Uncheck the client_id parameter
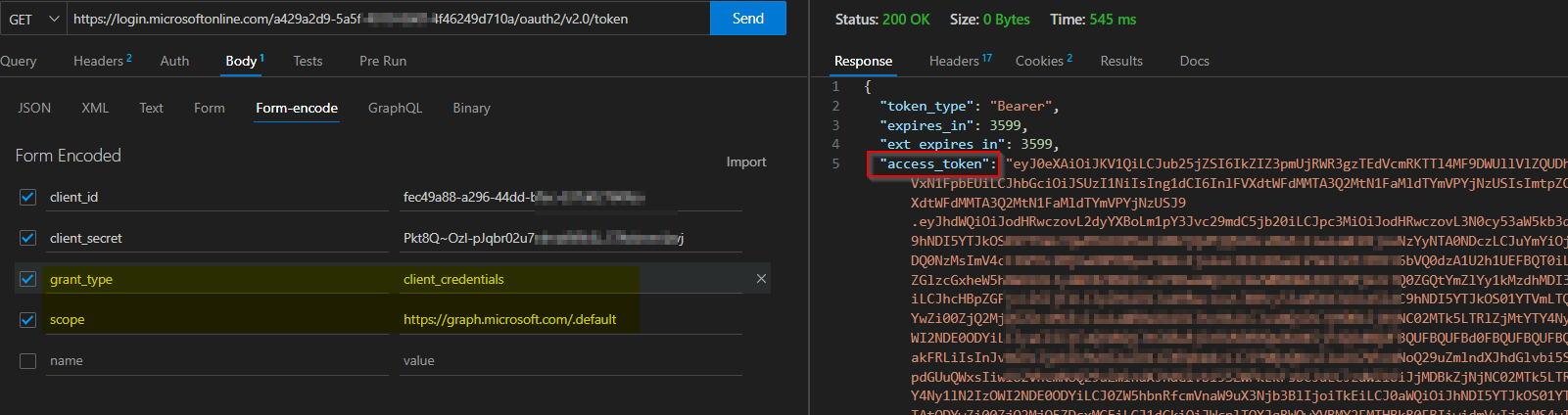This screenshot has height=415, width=1568. click(28, 198)
